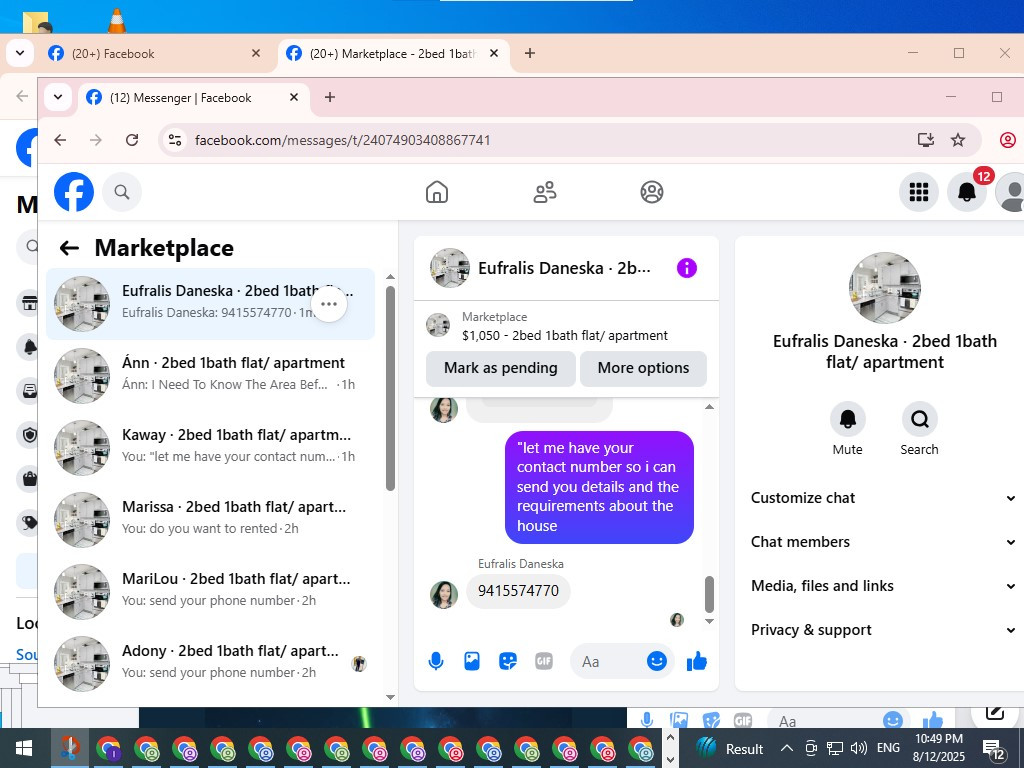Click browser back arrow in Messenger window

tap(60, 140)
